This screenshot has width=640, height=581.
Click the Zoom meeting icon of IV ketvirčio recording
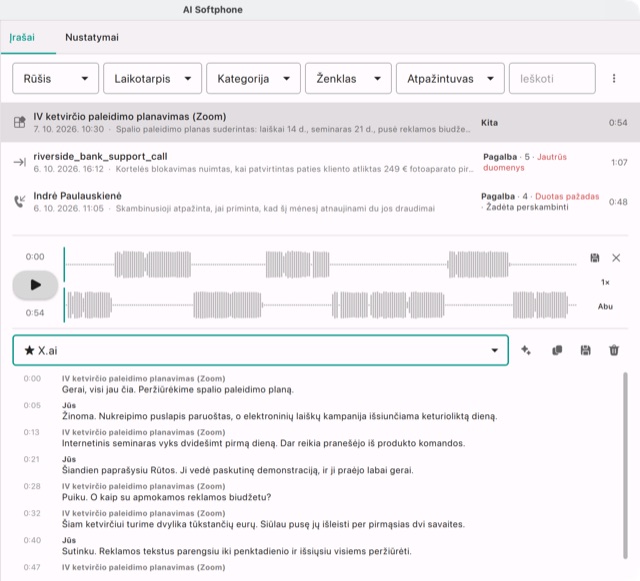19,122
